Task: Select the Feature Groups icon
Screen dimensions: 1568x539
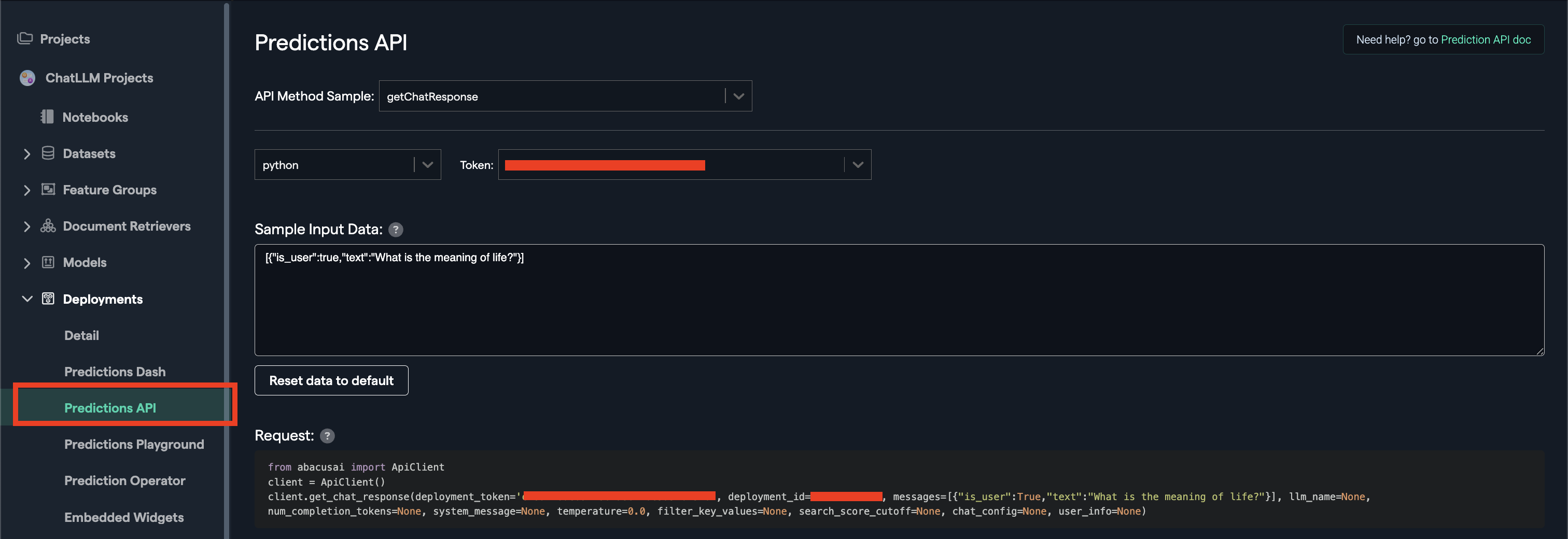Action: pos(48,190)
